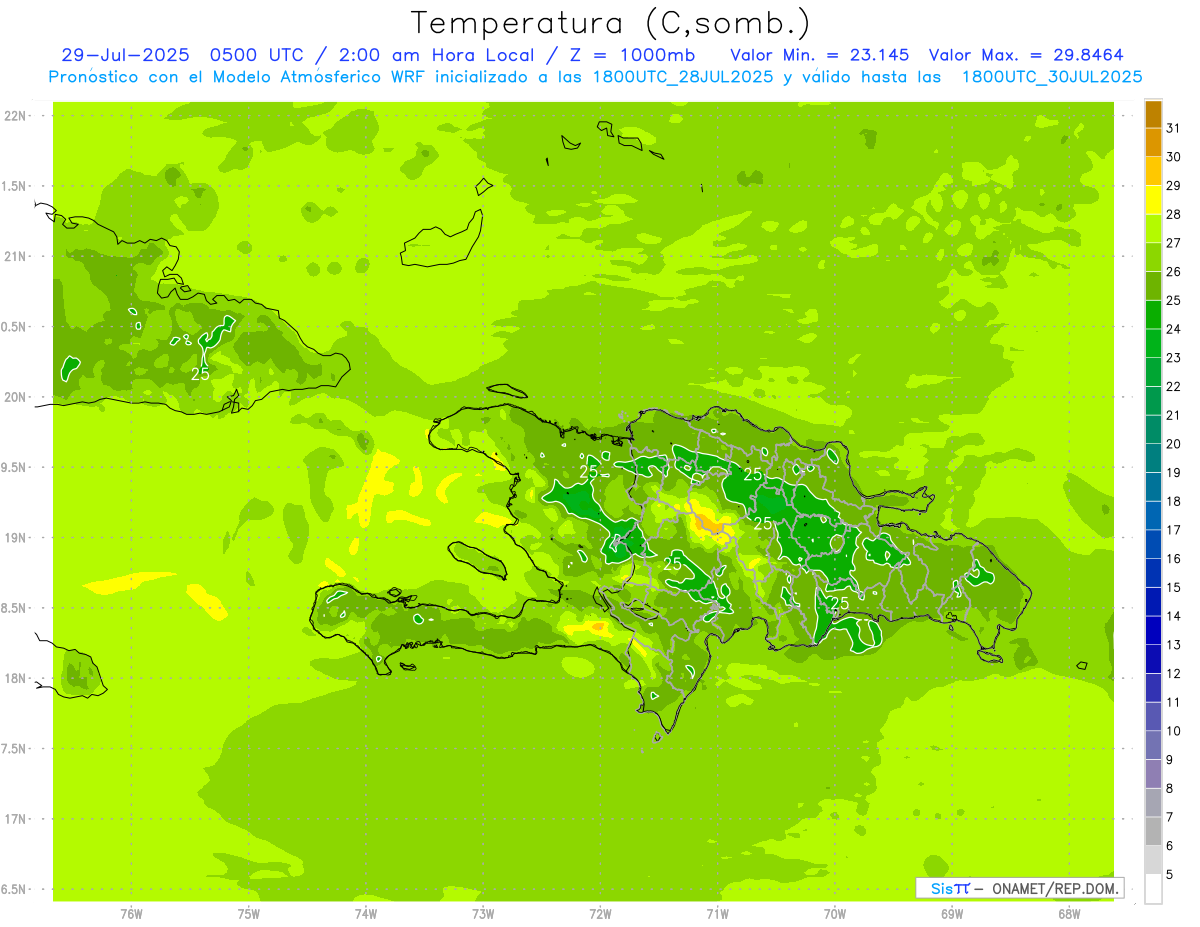Click the "21N" latitude label
This screenshot has height=927, width=1200.
[x=16, y=256]
